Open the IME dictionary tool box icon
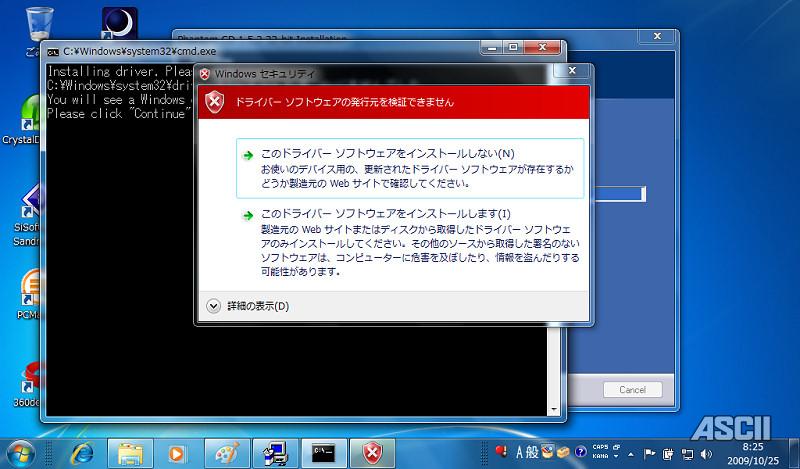 pos(563,452)
